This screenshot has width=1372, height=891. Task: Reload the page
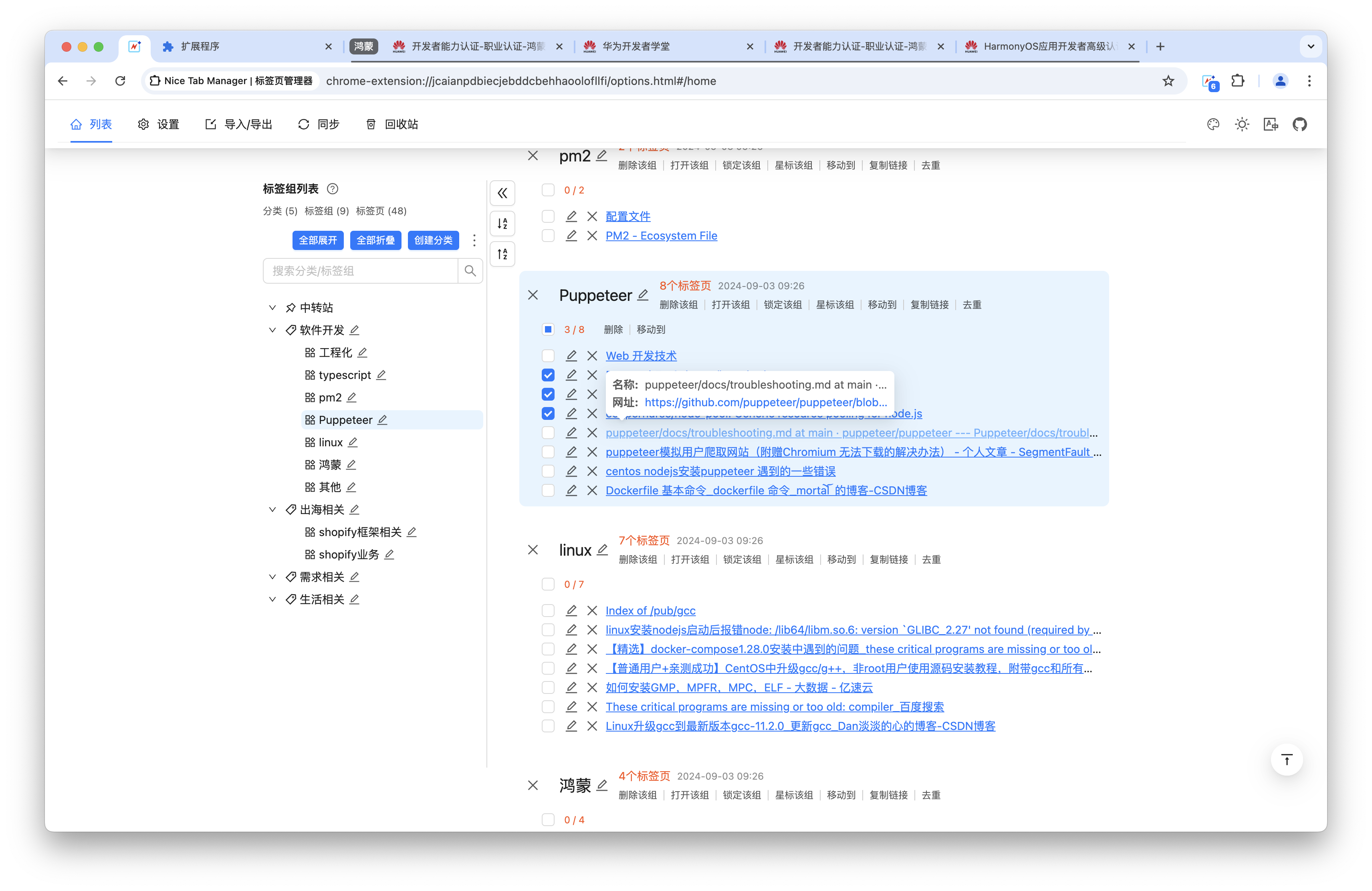(120, 81)
